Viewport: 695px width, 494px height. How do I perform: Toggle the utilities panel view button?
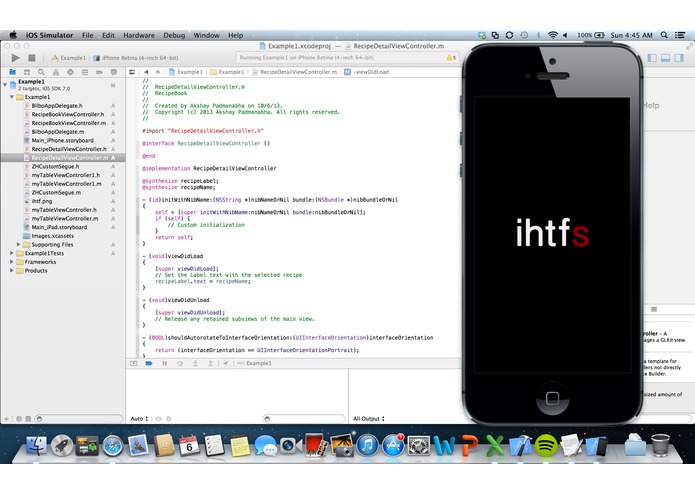(x=679, y=58)
